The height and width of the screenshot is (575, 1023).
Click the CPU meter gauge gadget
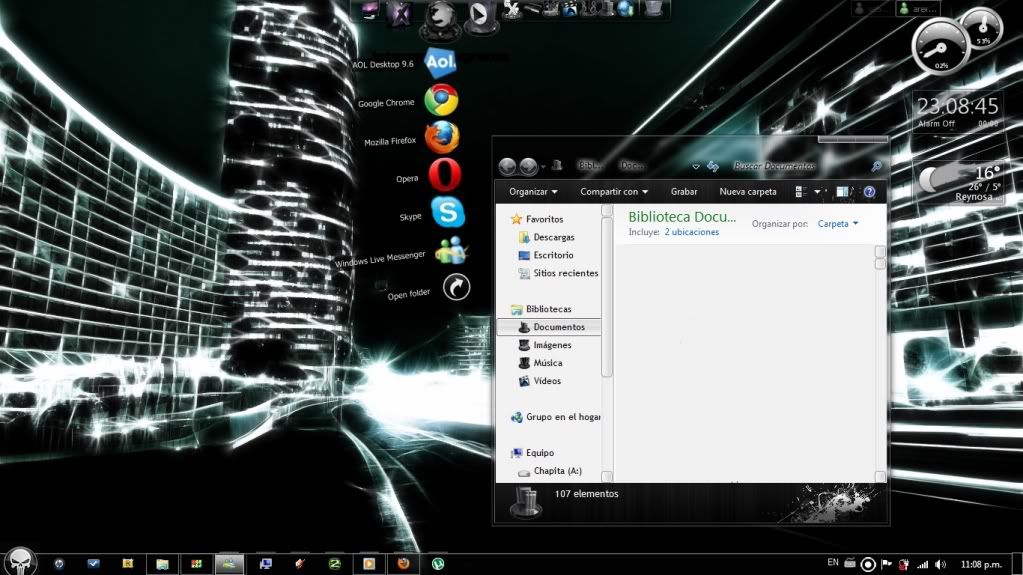939,47
